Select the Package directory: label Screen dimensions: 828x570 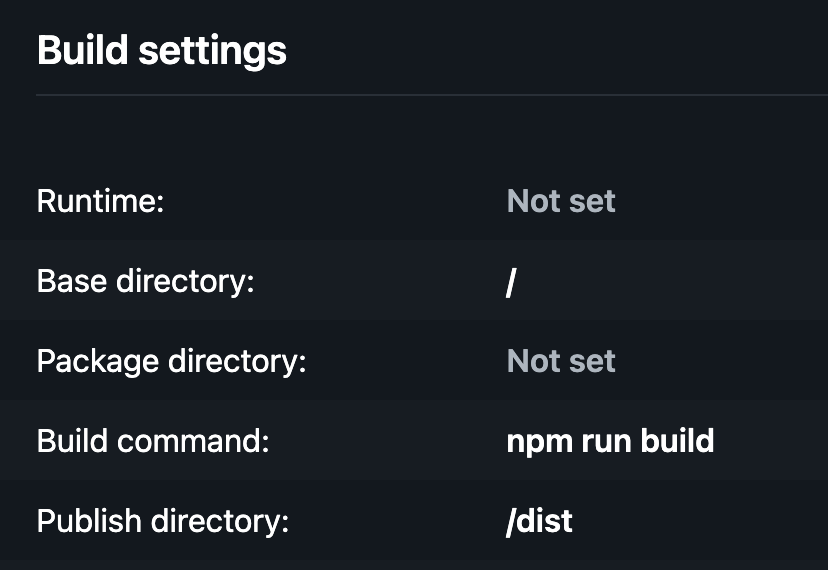pos(172,362)
